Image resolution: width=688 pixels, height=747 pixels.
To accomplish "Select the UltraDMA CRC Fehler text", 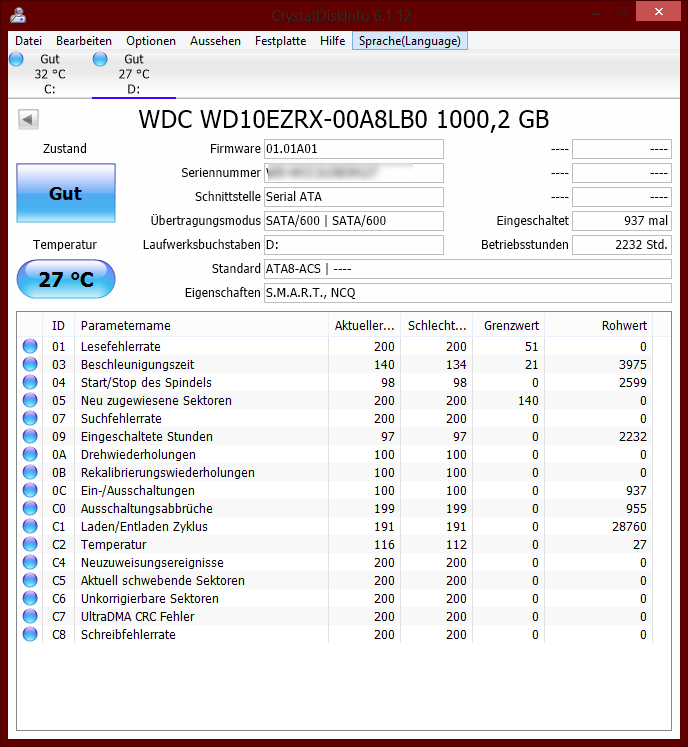I will pos(137,617).
